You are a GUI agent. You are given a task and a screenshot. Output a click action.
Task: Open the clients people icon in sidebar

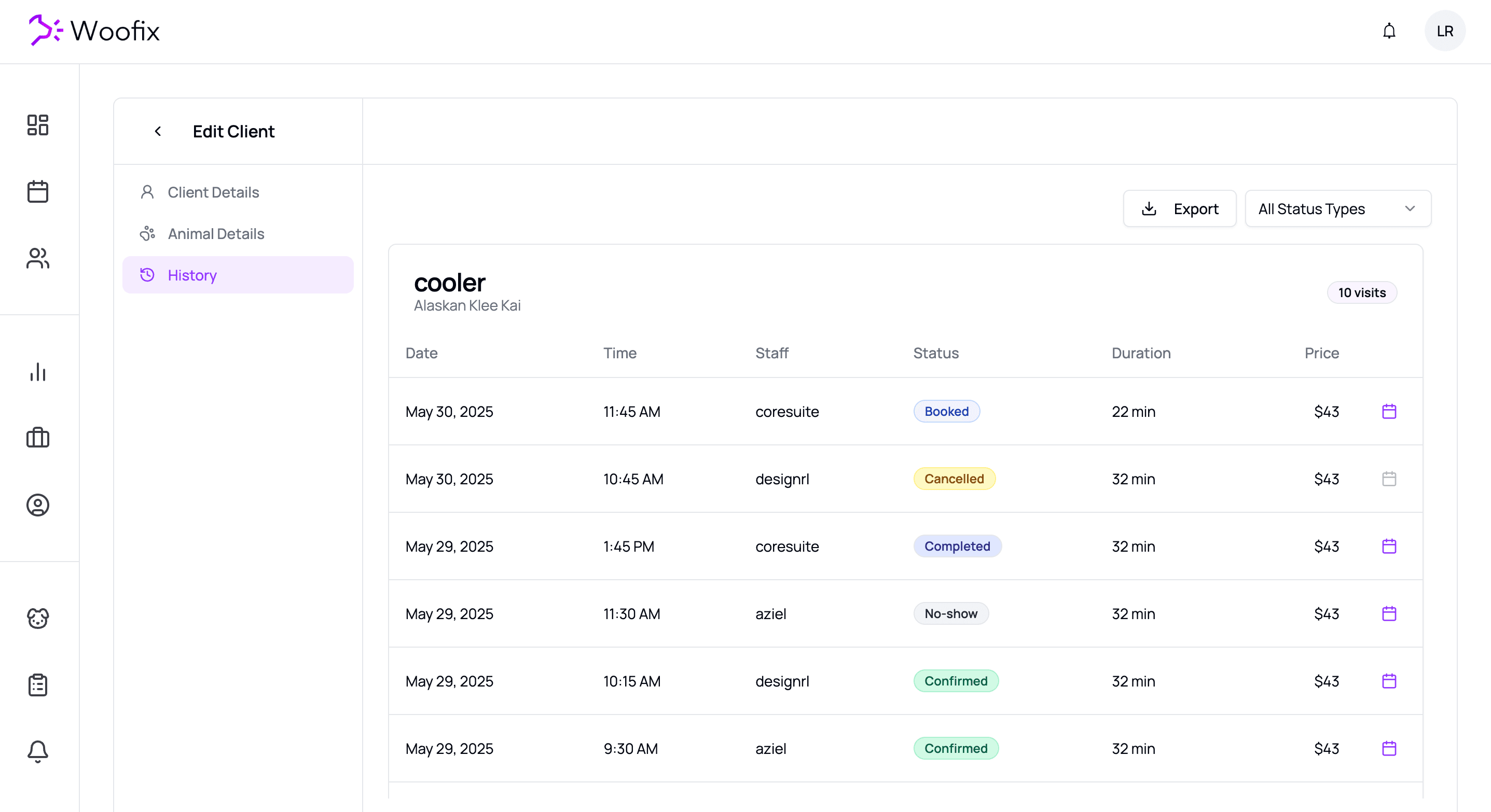pos(38,258)
